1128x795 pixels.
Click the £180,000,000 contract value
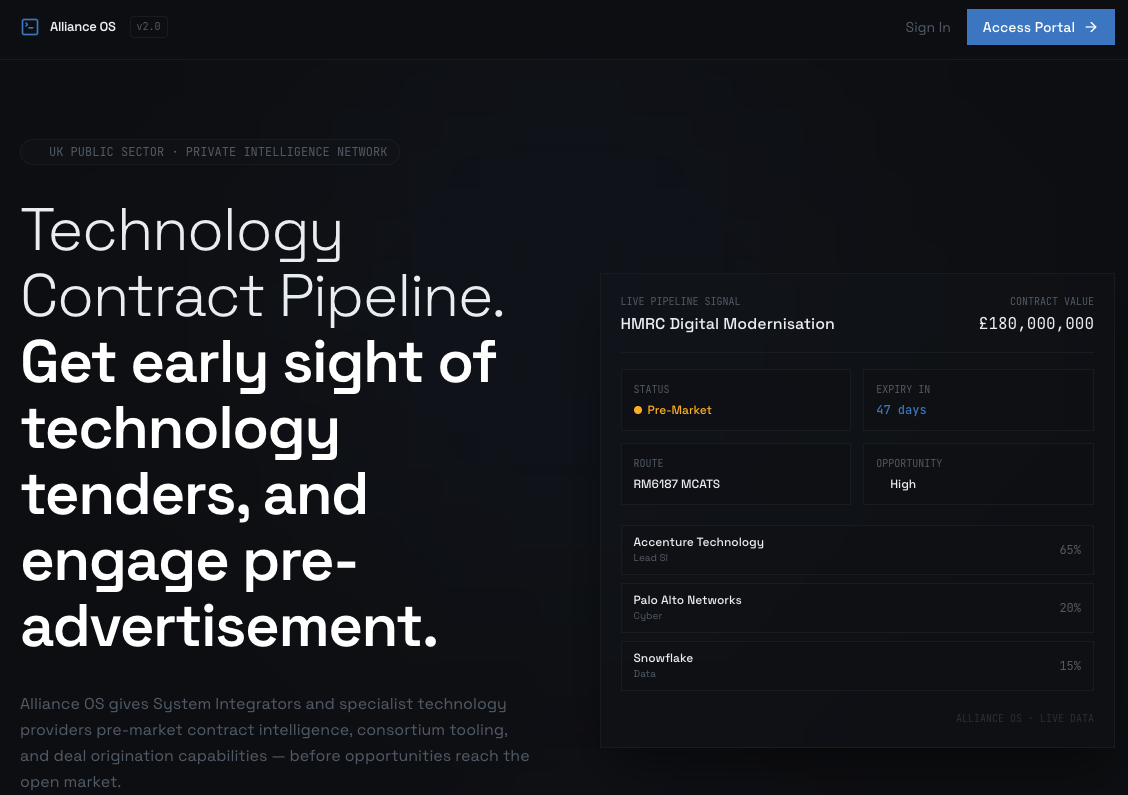click(x=1036, y=324)
